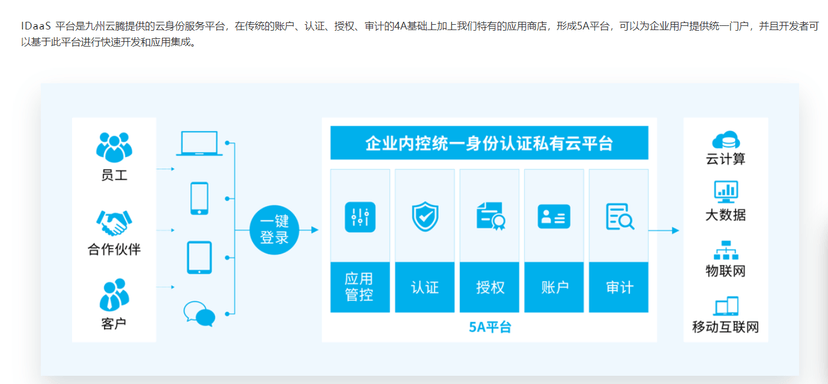This screenshot has width=828, height=384.
Task: Click the 授权 label tile
Action: (x=490, y=287)
